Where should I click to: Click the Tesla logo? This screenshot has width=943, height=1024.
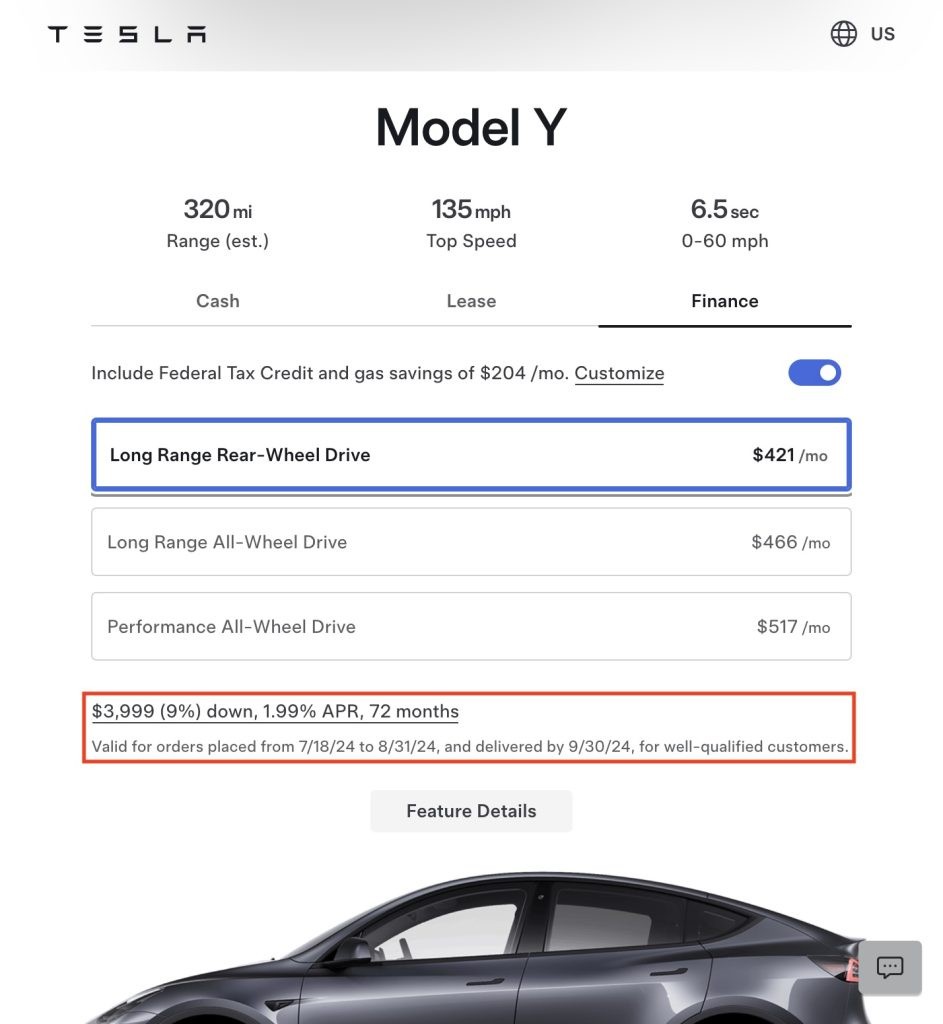point(127,34)
